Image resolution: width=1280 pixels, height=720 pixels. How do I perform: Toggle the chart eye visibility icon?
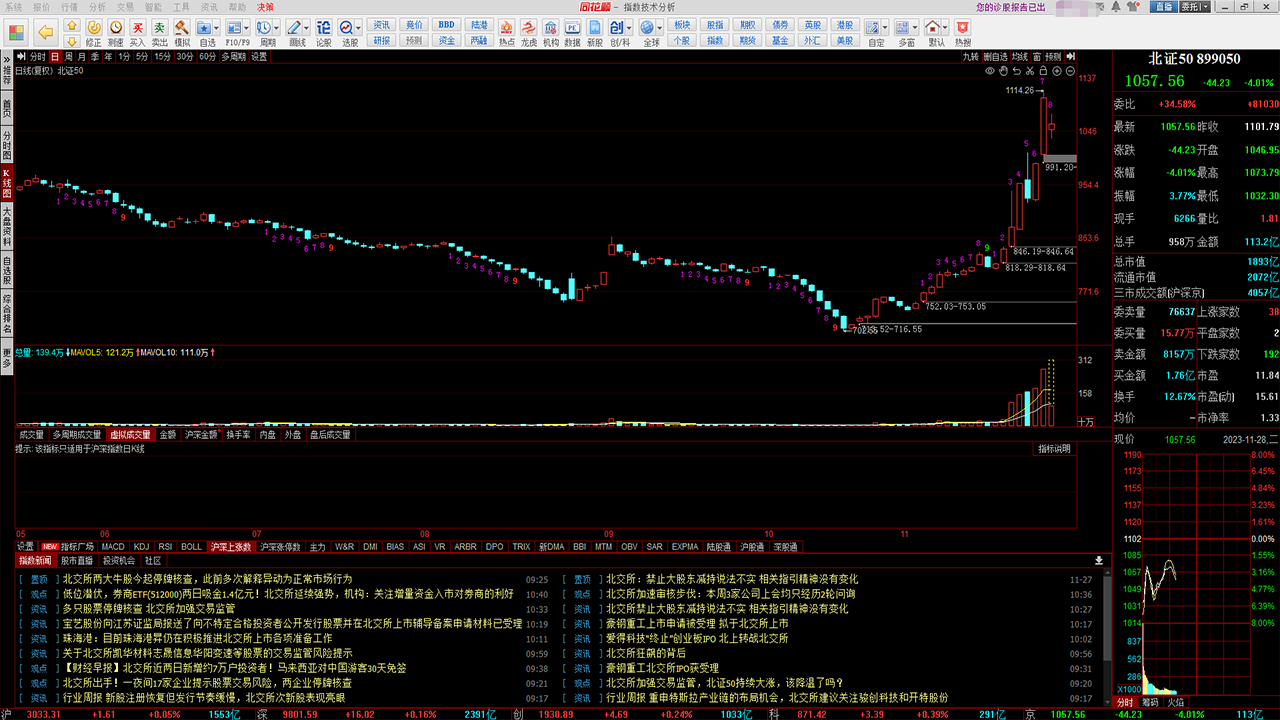pyautogui.click(x=990, y=71)
